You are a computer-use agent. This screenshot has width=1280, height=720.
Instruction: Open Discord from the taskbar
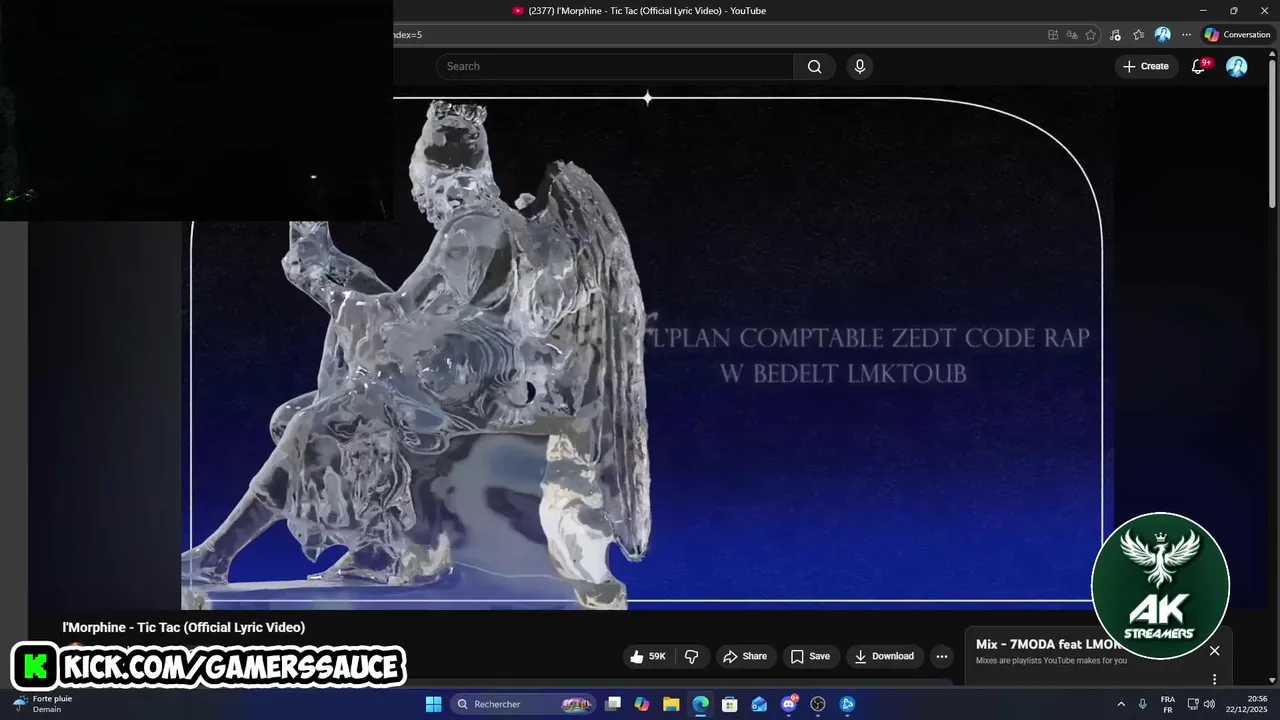click(x=789, y=704)
